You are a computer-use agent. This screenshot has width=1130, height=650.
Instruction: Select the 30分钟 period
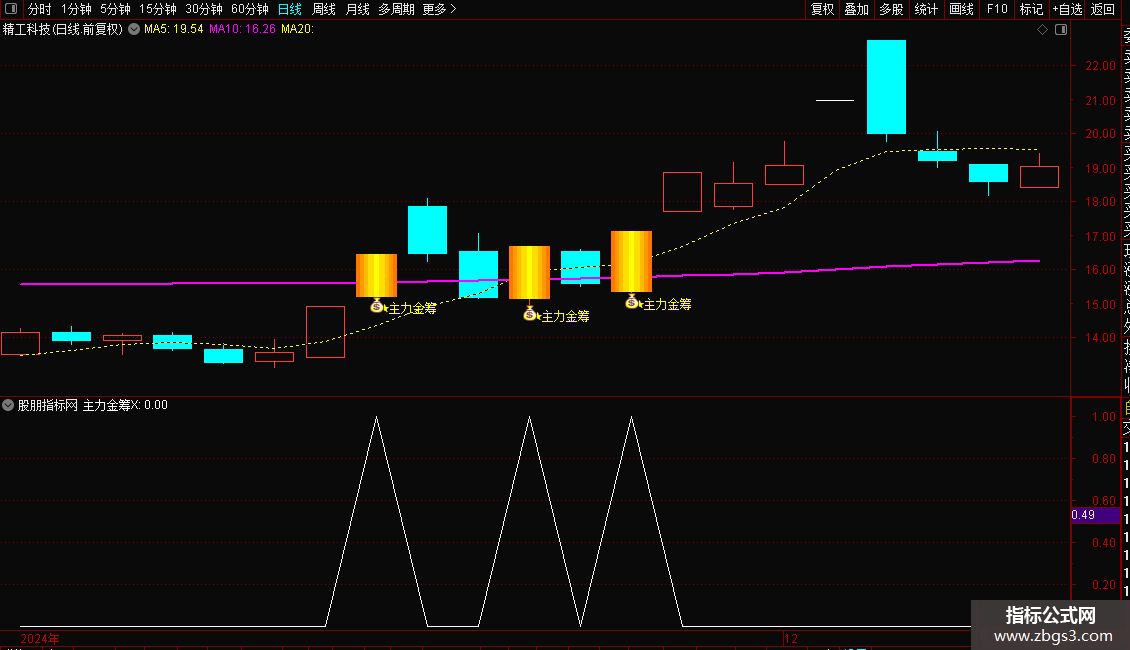pyautogui.click(x=204, y=9)
